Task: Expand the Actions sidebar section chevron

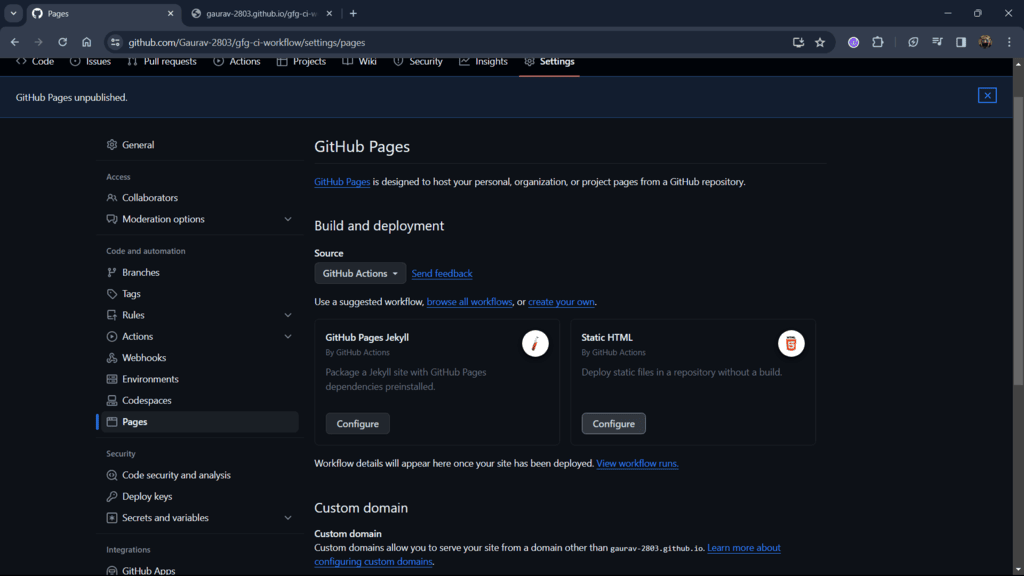Action: click(x=288, y=336)
